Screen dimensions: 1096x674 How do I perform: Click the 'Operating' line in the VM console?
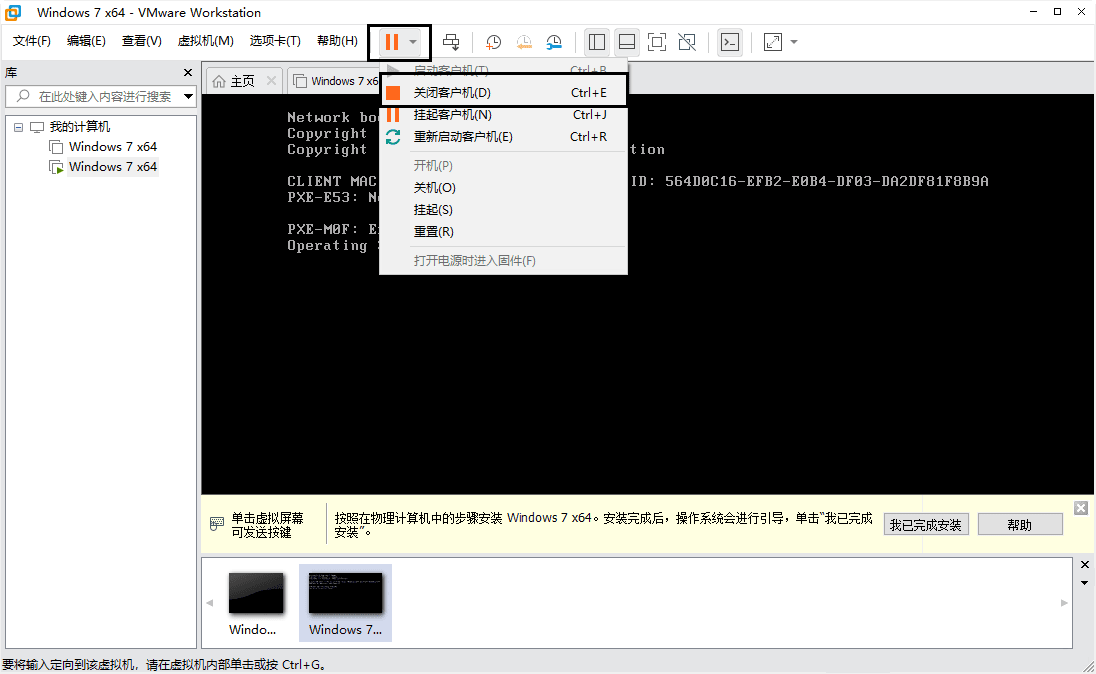327,245
